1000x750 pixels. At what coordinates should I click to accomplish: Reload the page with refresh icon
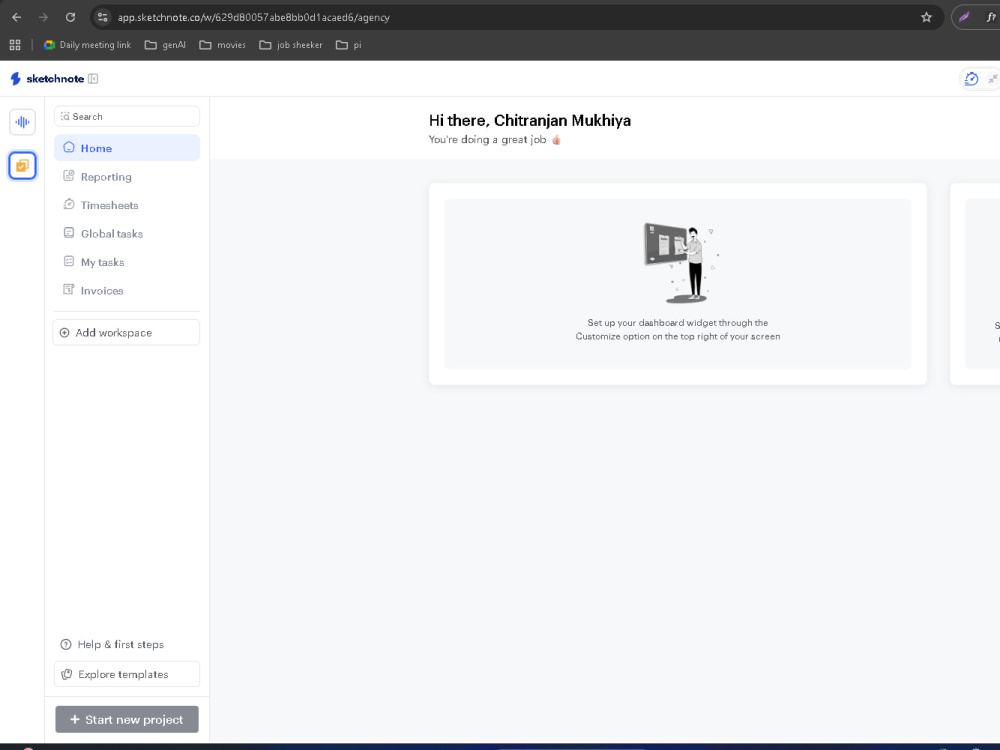tap(70, 17)
